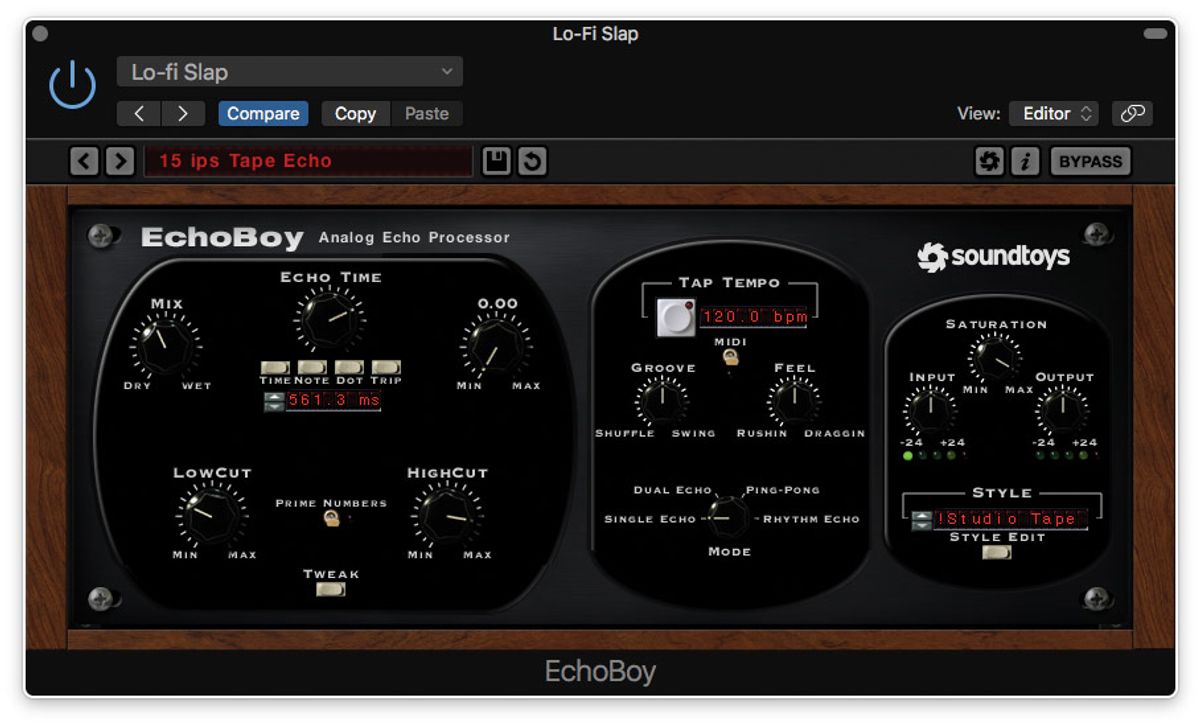Click the Style stepper arrows

(x=921, y=519)
